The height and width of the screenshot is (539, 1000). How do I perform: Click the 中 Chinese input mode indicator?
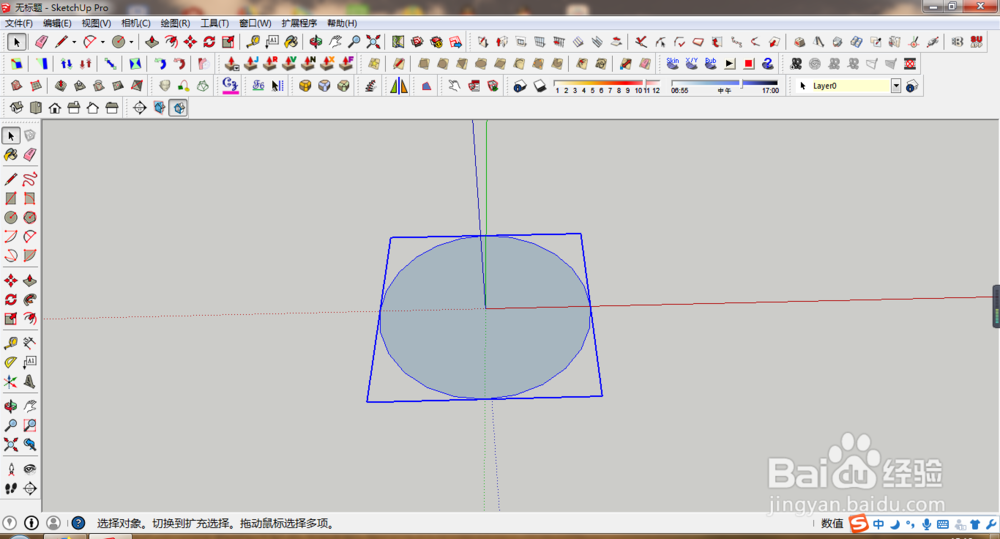point(879,524)
